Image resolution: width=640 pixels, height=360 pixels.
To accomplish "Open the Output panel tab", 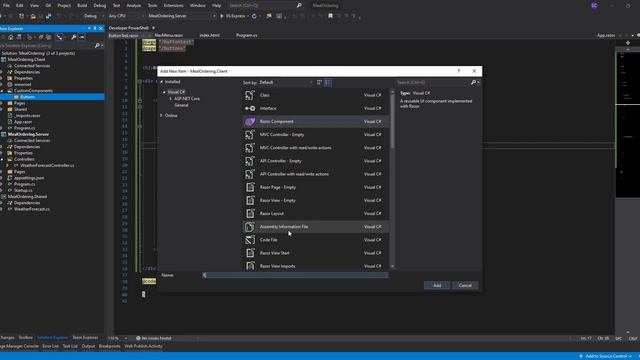I will point(88,346).
